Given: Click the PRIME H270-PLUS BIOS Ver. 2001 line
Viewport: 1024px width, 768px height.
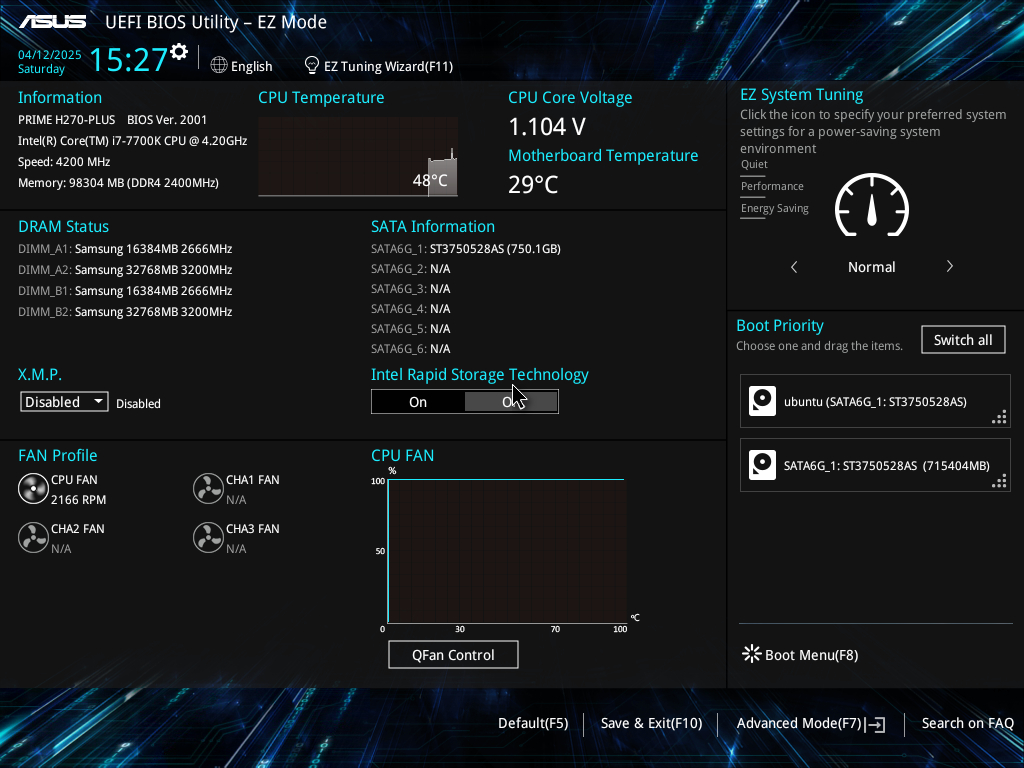Looking at the screenshot, I should [x=112, y=120].
